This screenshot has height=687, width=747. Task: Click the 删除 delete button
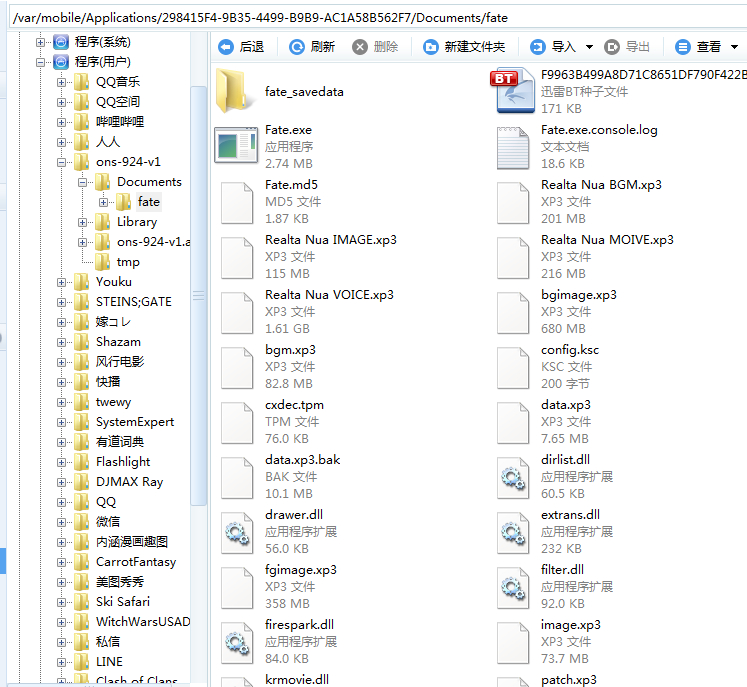(x=375, y=47)
